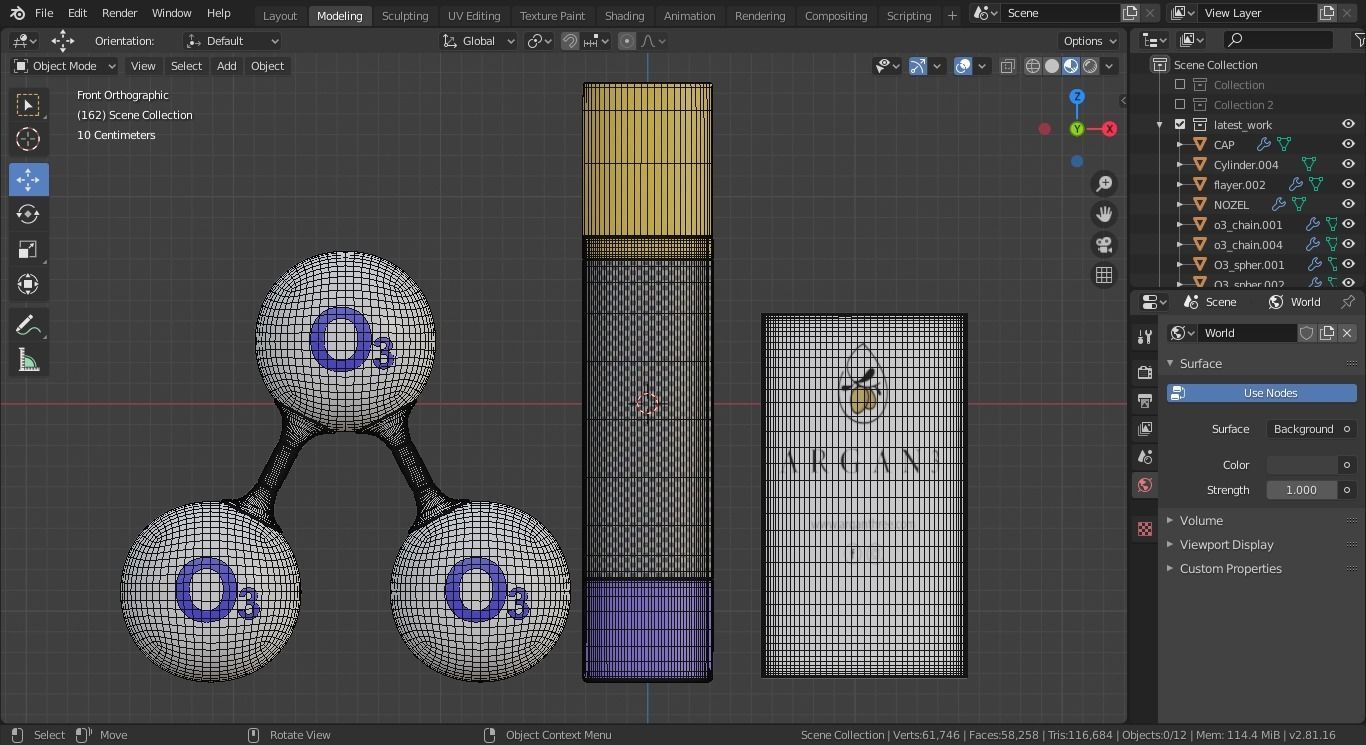Enable the Collection 2 checkbox
Viewport: 1366px width, 745px height.
(1180, 105)
